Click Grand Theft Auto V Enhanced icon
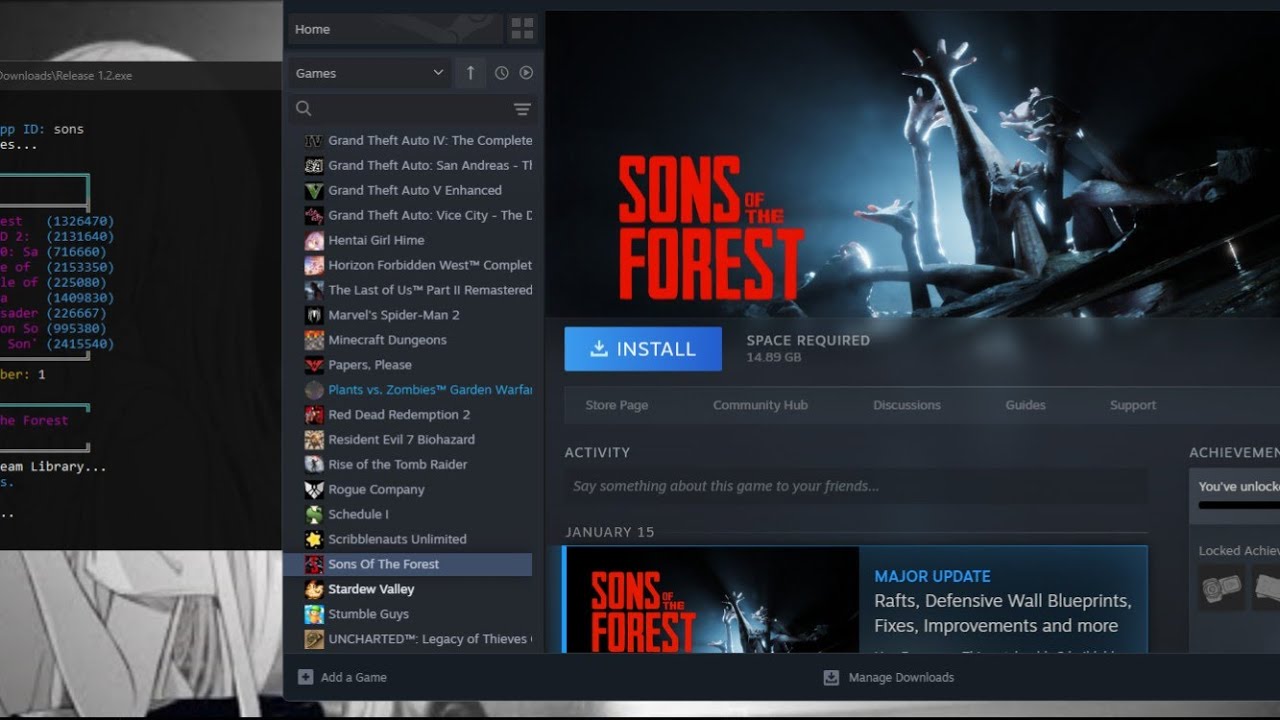The image size is (1280, 720). tap(314, 191)
